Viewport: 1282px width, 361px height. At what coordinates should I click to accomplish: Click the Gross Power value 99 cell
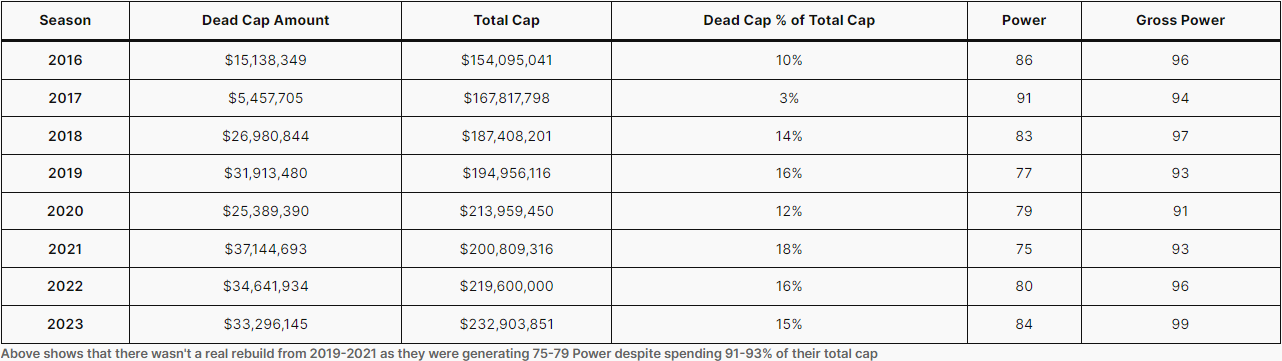pos(1180,324)
